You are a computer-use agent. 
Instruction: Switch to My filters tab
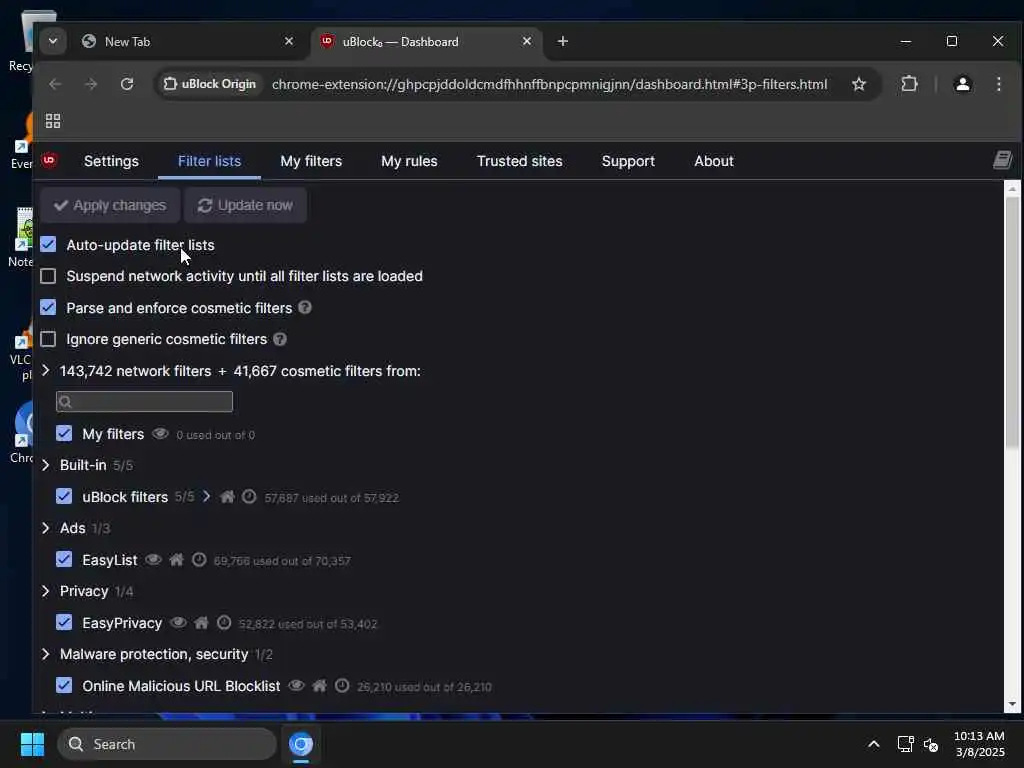(311, 161)
